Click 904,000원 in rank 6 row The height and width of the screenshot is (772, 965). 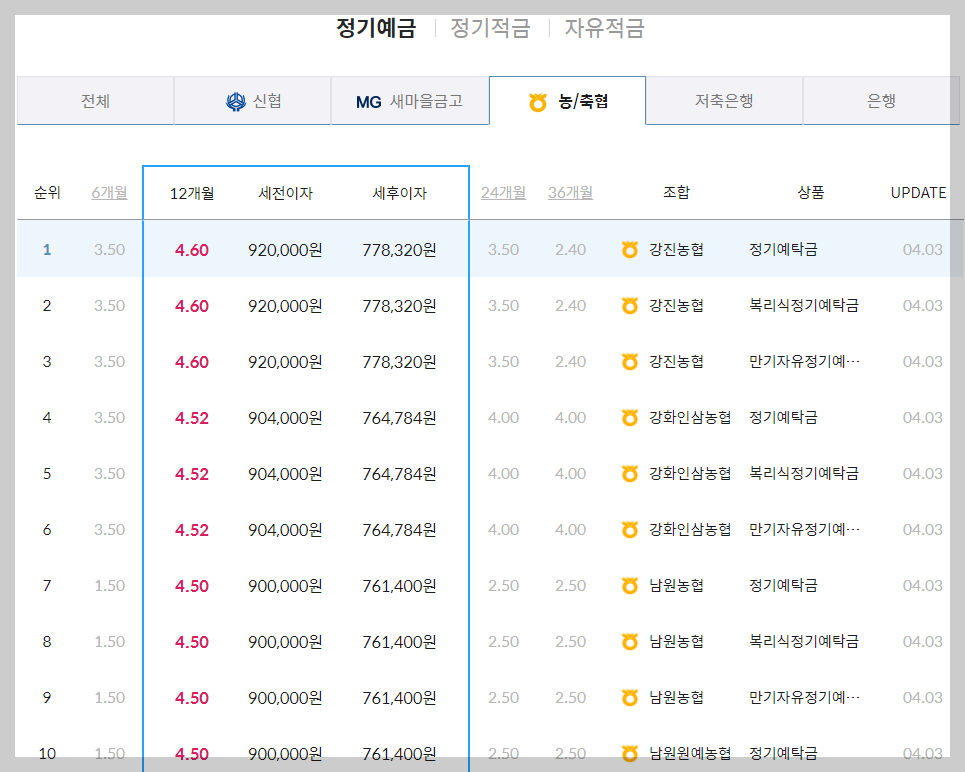tap(286, 530)
